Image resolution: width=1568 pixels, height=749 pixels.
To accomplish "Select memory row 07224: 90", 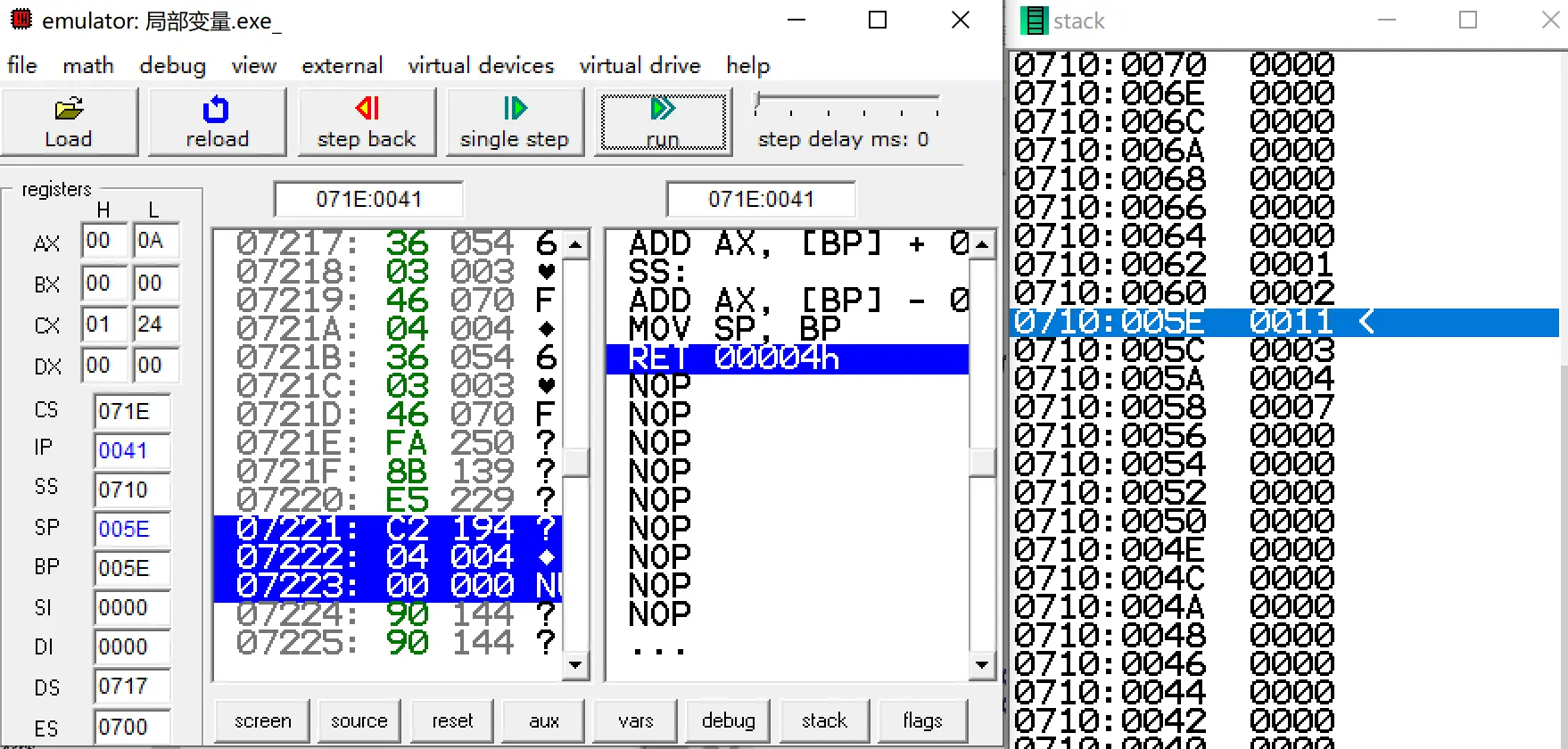I will [388, 614].
